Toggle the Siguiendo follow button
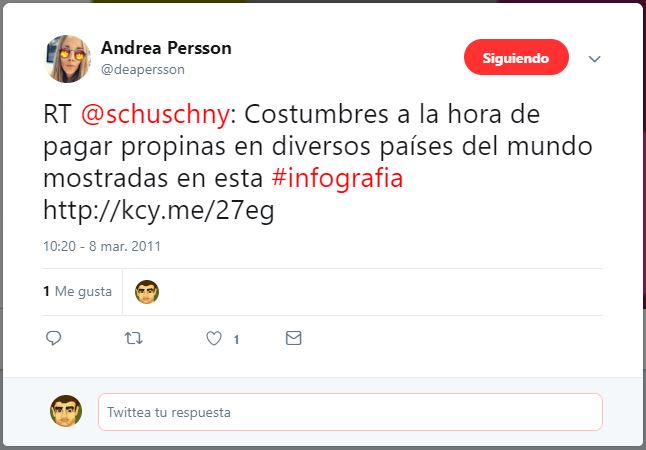 pos(516,57)
